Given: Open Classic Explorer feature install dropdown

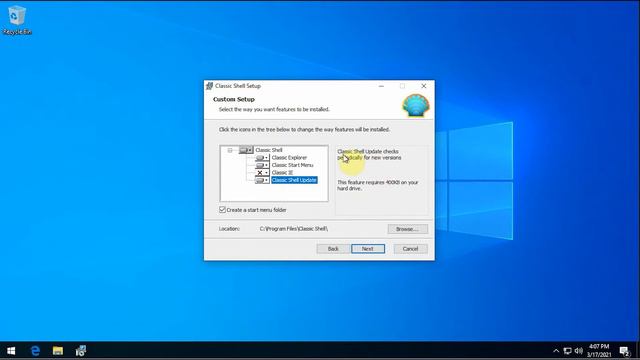Looking at the screenshot, I should pos(262,158).
